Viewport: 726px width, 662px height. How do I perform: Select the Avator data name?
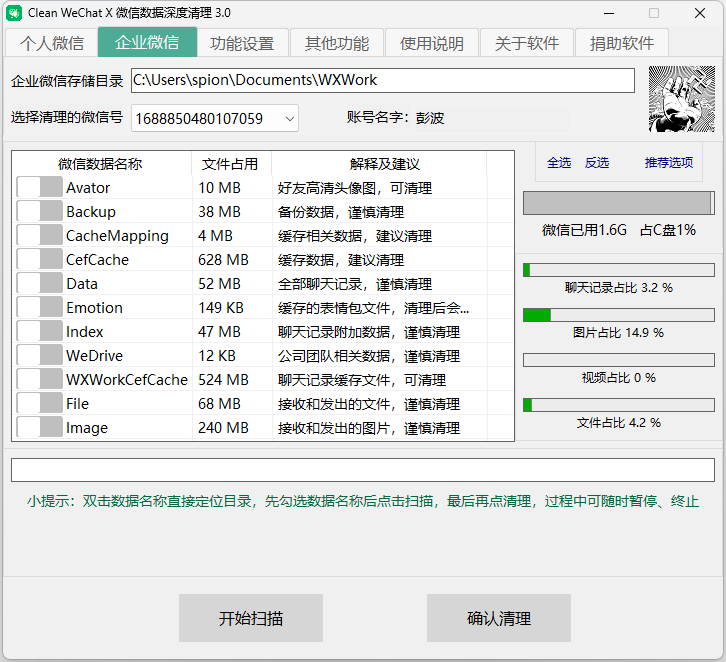[x=88, y=187]
